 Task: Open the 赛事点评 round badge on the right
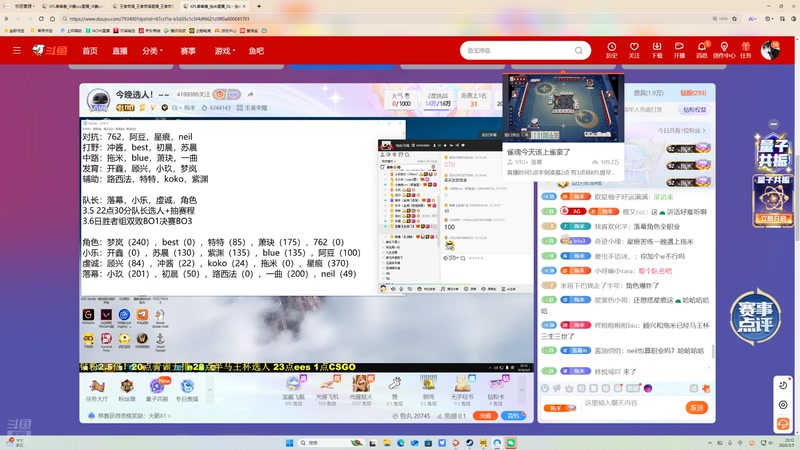point(756,317)
